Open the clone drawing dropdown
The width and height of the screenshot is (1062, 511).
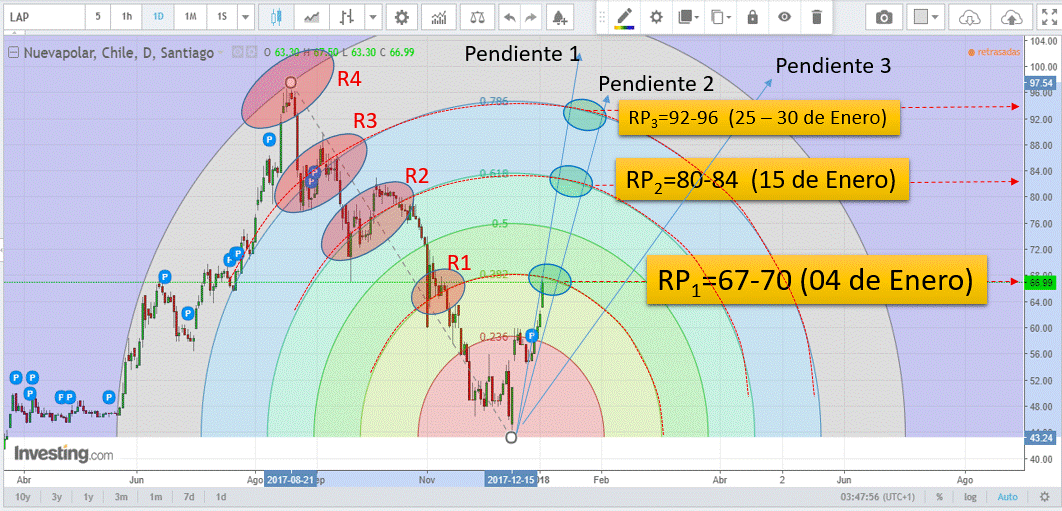[x=721, y=17]
